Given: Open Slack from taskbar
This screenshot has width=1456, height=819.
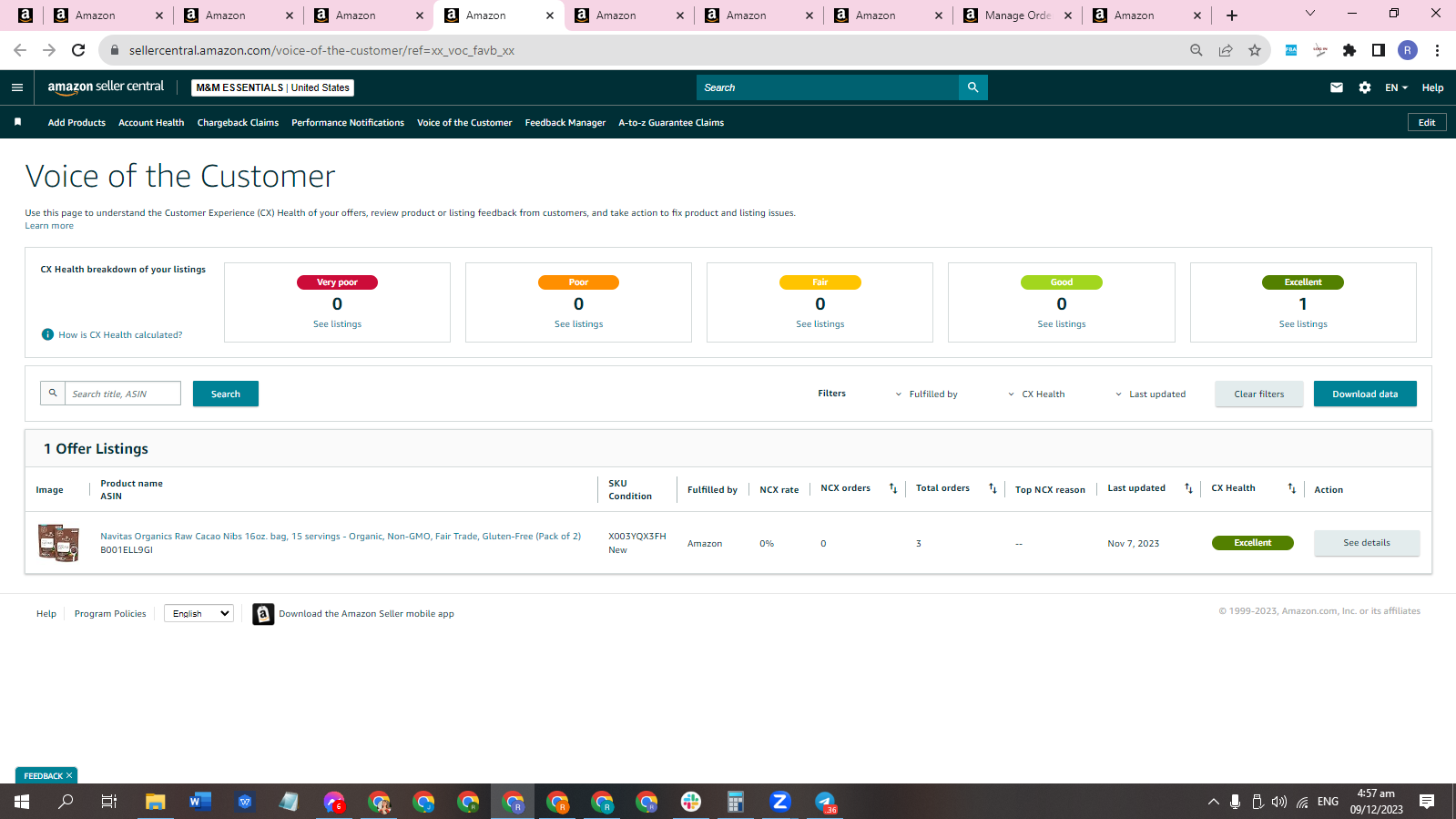Looking at the screenshot, I should (691, 802).
